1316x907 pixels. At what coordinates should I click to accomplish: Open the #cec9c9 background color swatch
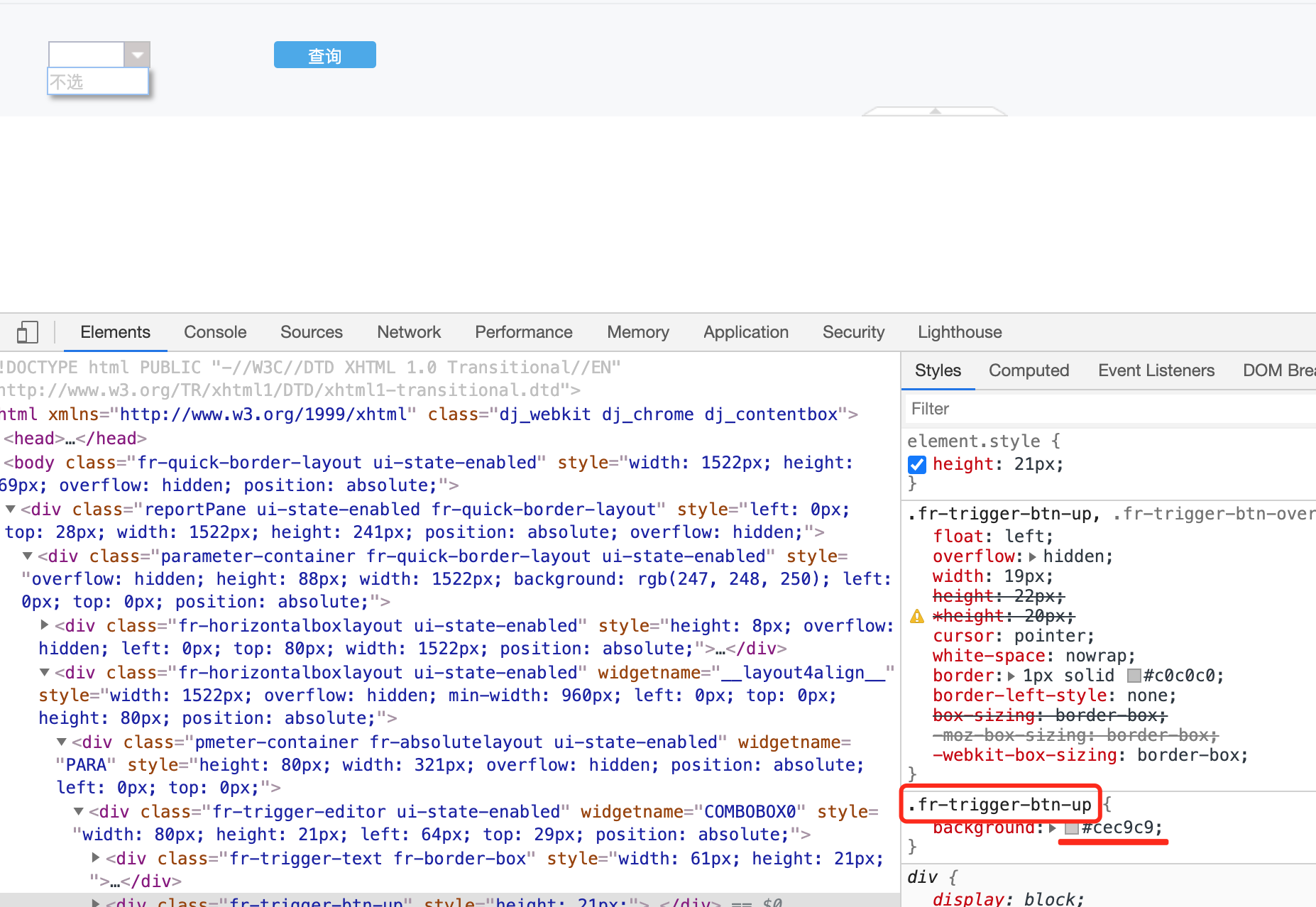[x=1072, y=828]
